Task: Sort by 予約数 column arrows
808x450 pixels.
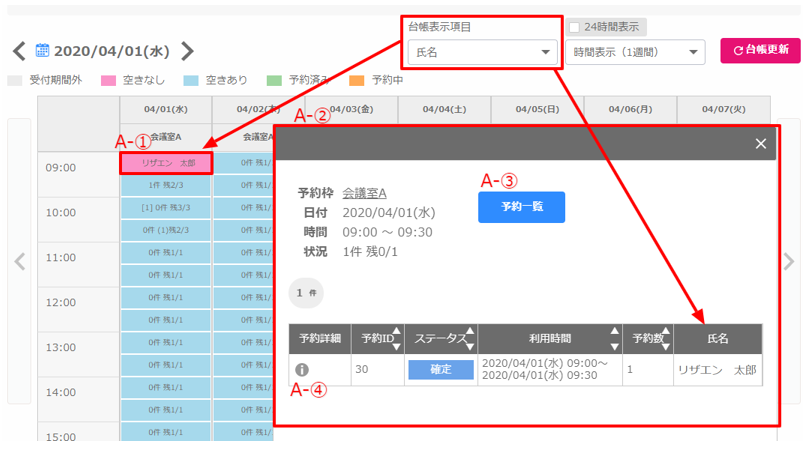Action: pos(668,339)
